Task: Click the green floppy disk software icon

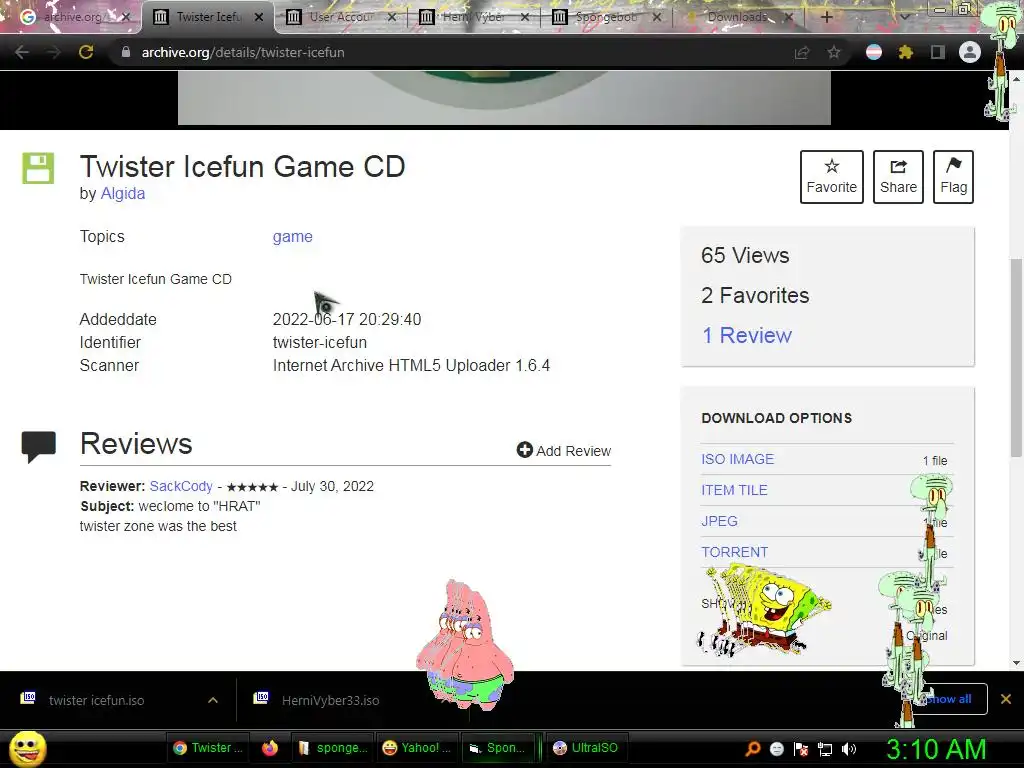Action: pos(39,168)
